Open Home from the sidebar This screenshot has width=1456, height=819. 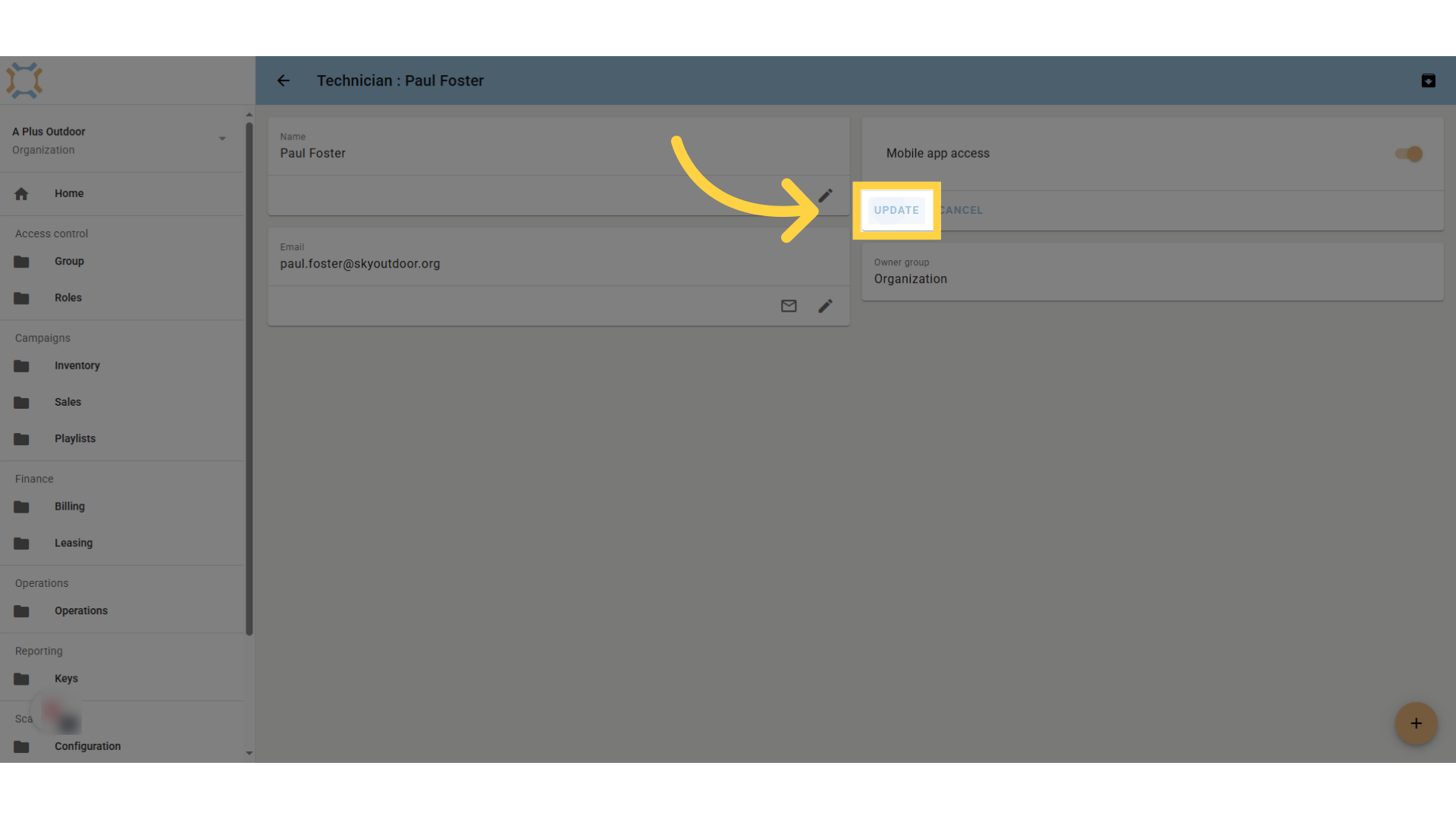coord(69,193)
